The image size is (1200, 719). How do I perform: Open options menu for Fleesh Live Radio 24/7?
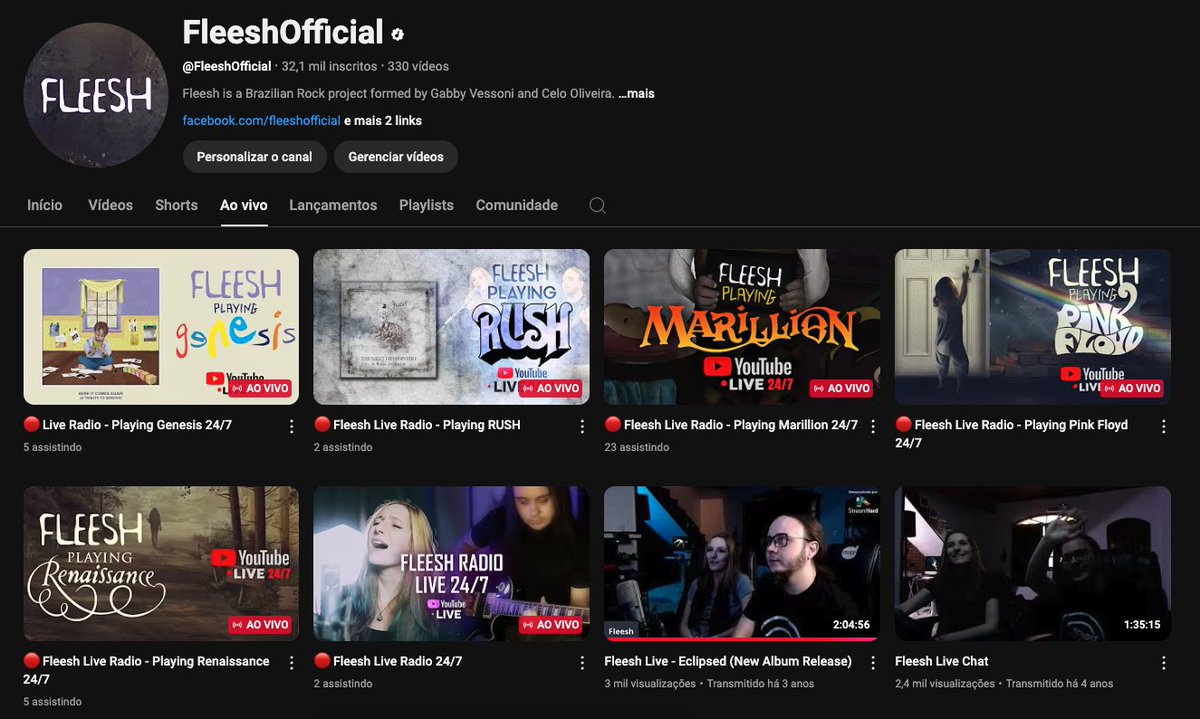click(582, 662)
